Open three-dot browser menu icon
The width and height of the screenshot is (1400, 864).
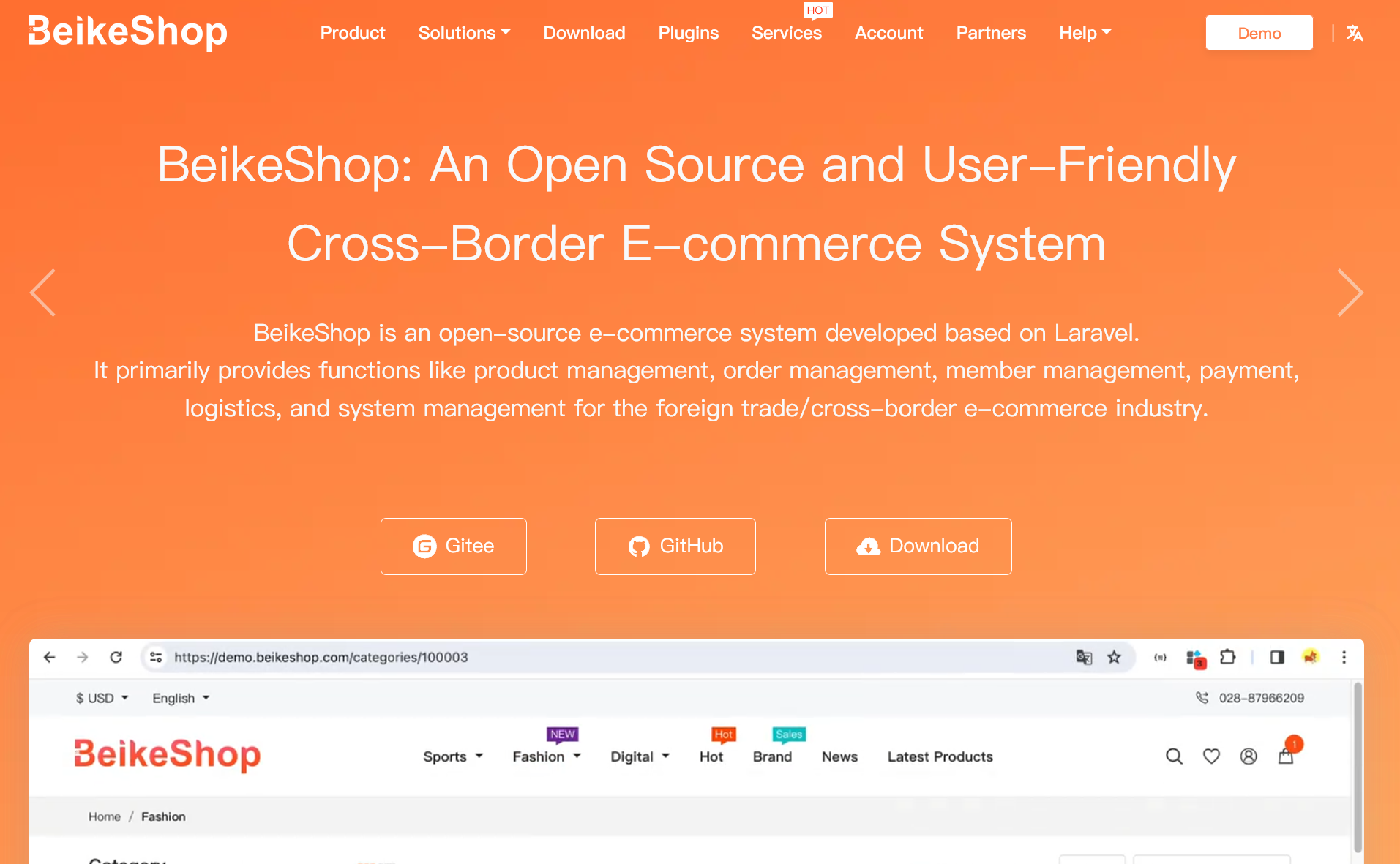click(1344, 657)
